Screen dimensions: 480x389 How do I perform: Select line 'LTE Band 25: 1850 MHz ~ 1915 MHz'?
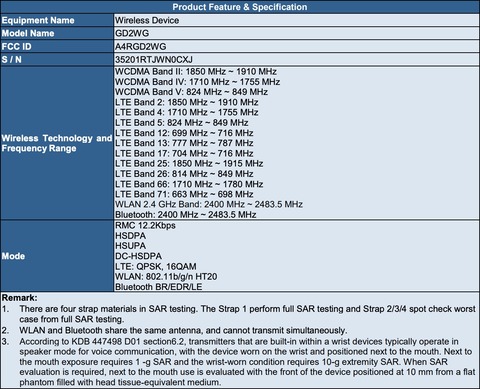(189, 164)
